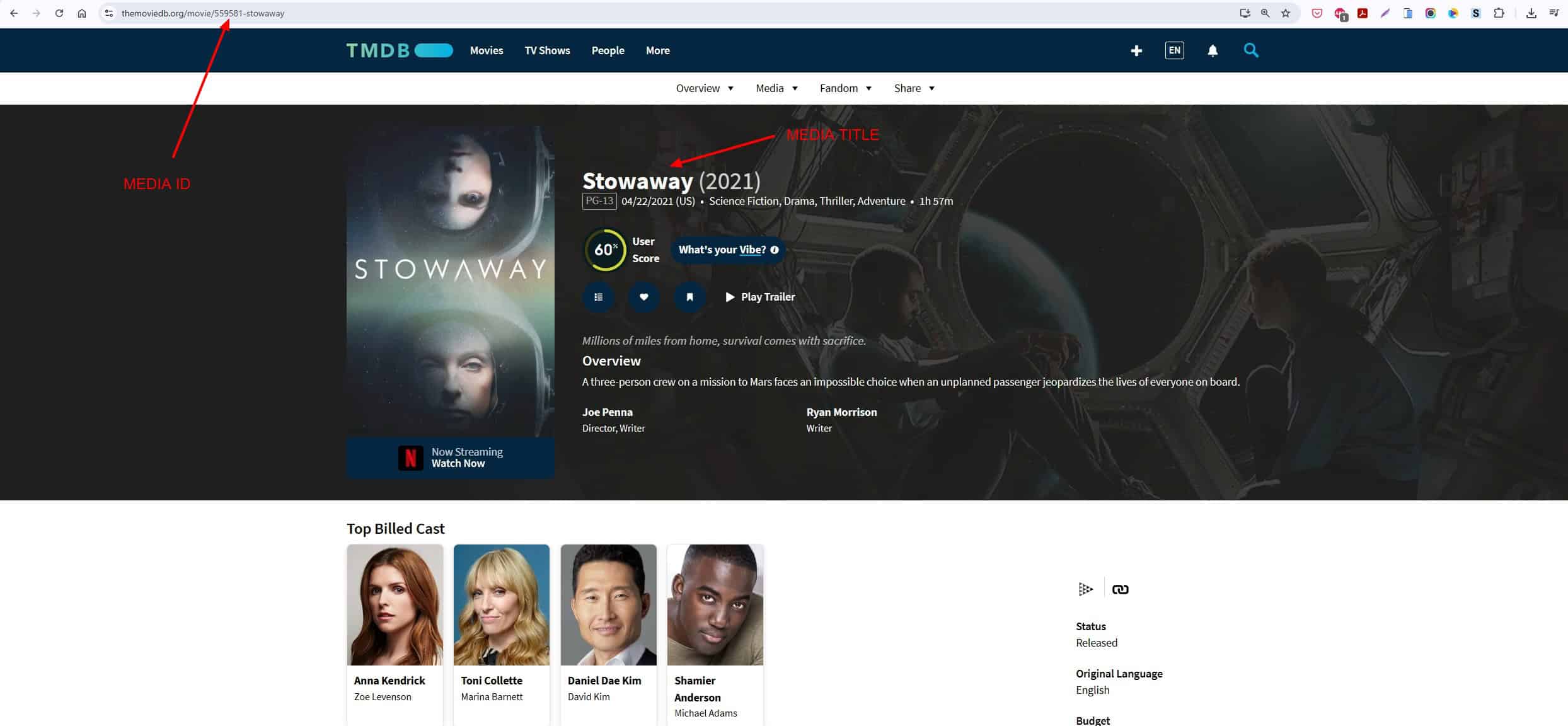Reload the page with the refresh icon
Viewport: 1568px width, 726px height.
coord(59,13)
